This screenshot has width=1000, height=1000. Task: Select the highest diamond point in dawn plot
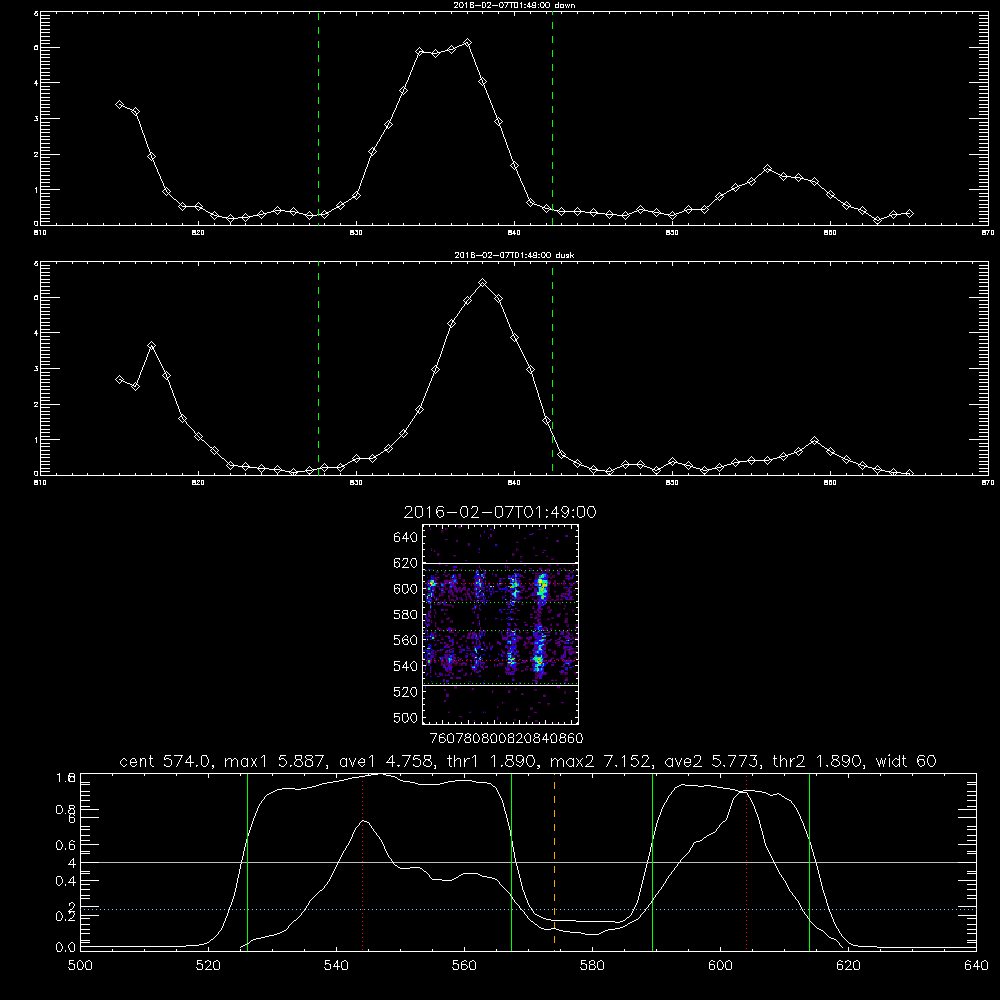(467, 43)
